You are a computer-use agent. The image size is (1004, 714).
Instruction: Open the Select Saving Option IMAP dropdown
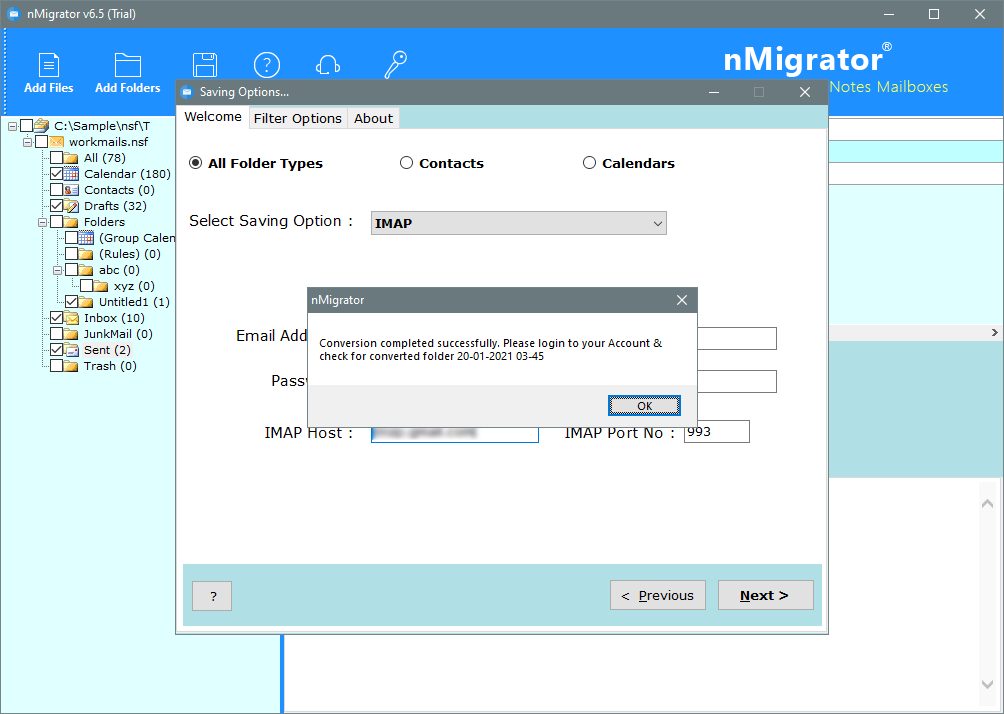pos(519,223)
